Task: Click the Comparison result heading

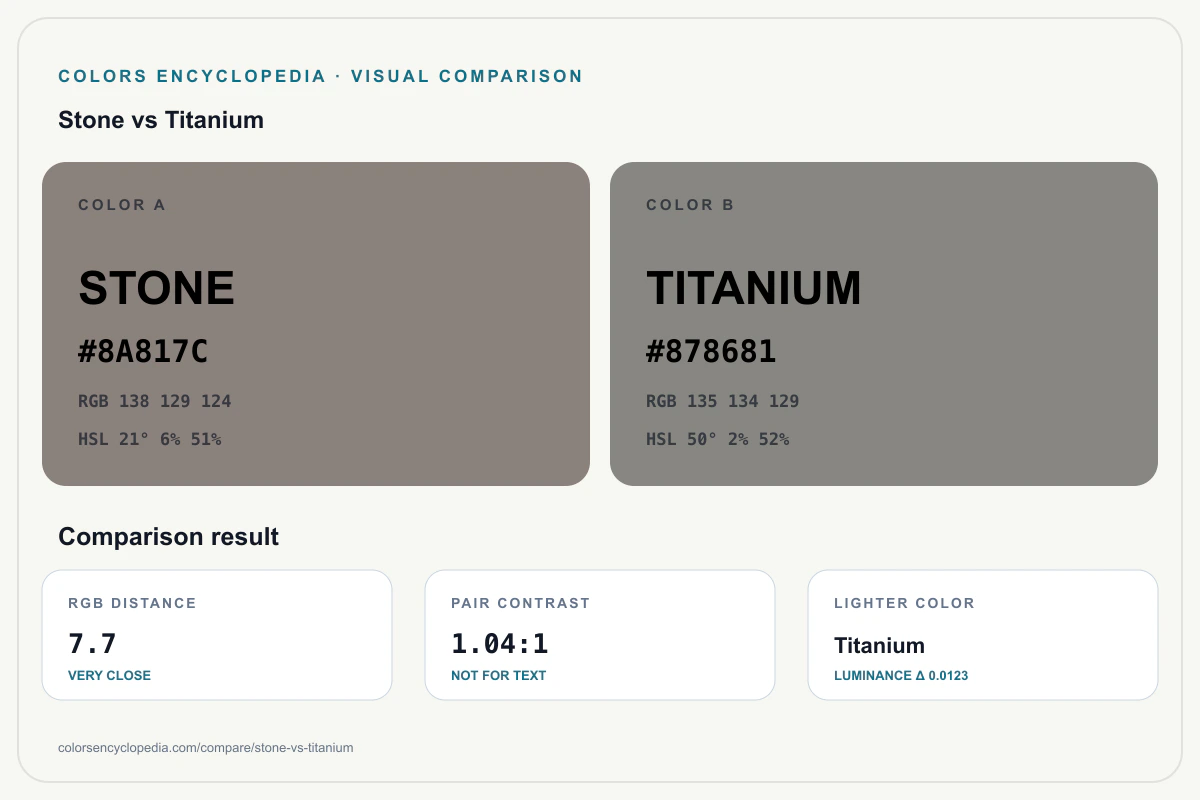Action: click(x=169, y=537)
